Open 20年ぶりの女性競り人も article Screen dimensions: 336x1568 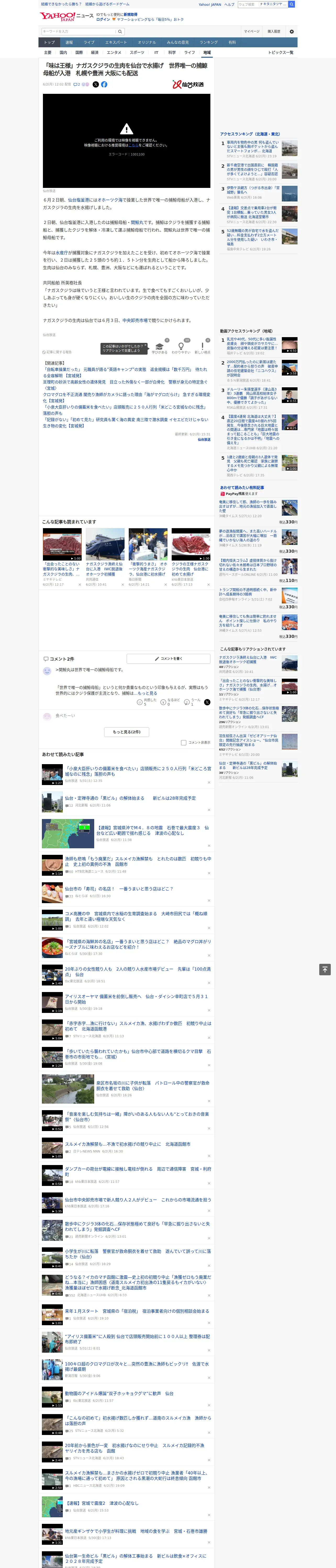click(x=138, y=971)
